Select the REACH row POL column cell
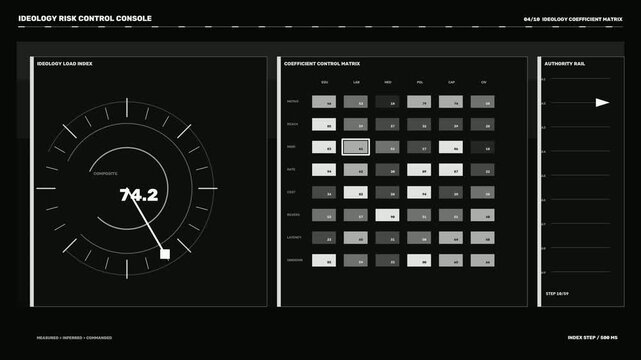Screen dimensions: 641x360 tap(419, 124)
